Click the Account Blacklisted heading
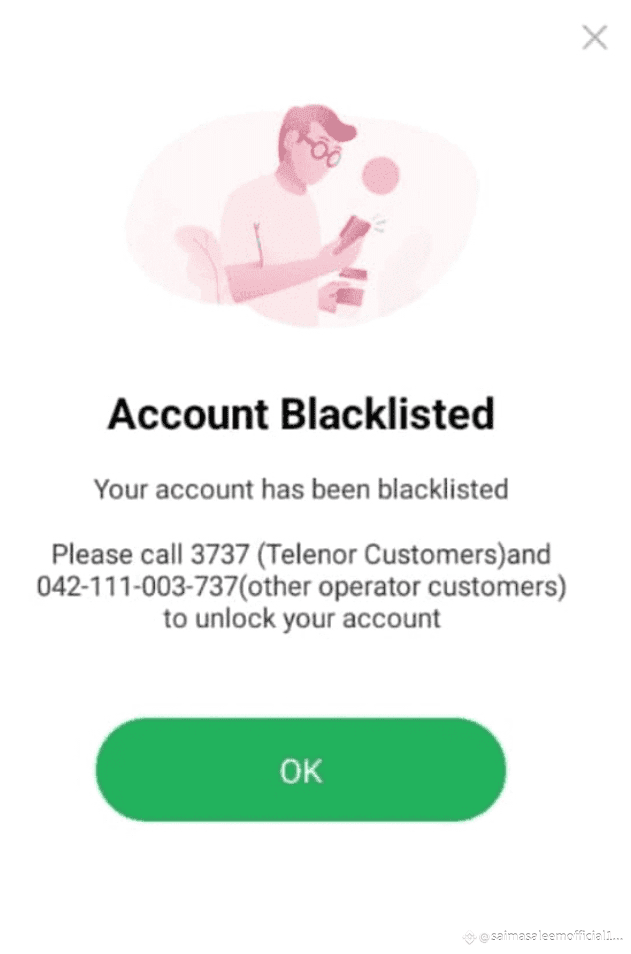Image resolution: width=631 pixels, height=954 pixels. [301, 414]
